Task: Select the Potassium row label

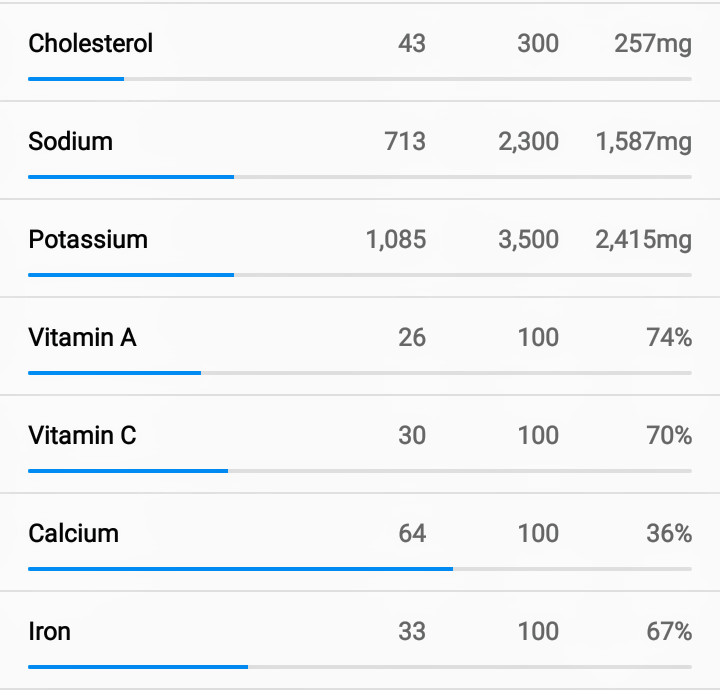Action: pyautogui.click(x=88, y=240)
